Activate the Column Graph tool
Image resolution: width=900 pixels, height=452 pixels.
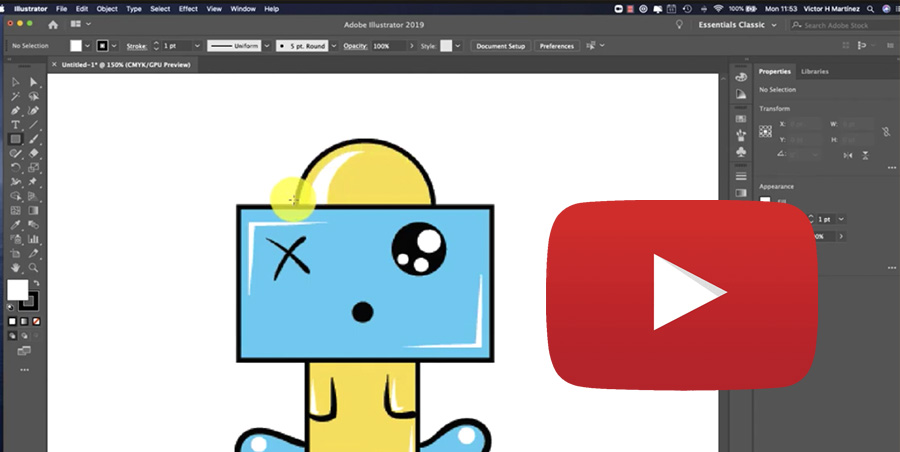coord(33,239)
